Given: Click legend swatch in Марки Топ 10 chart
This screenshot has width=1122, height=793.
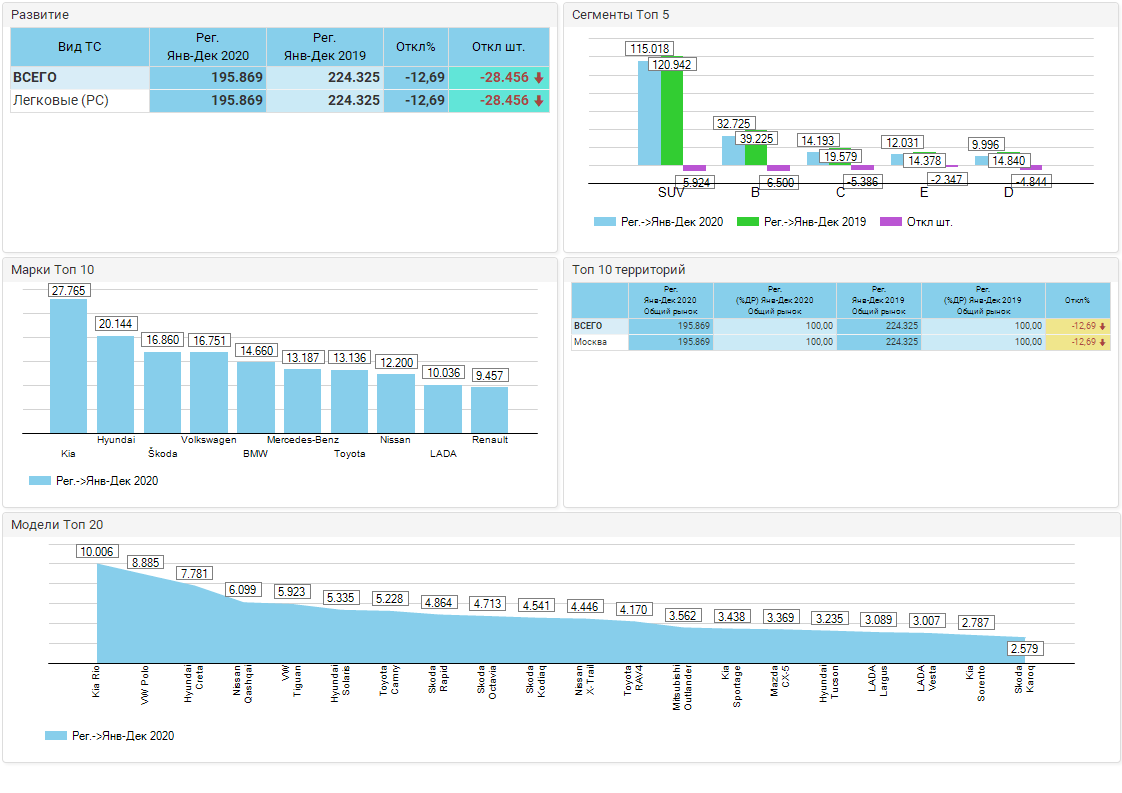Looking at the screenshot, I should point(40,481).
